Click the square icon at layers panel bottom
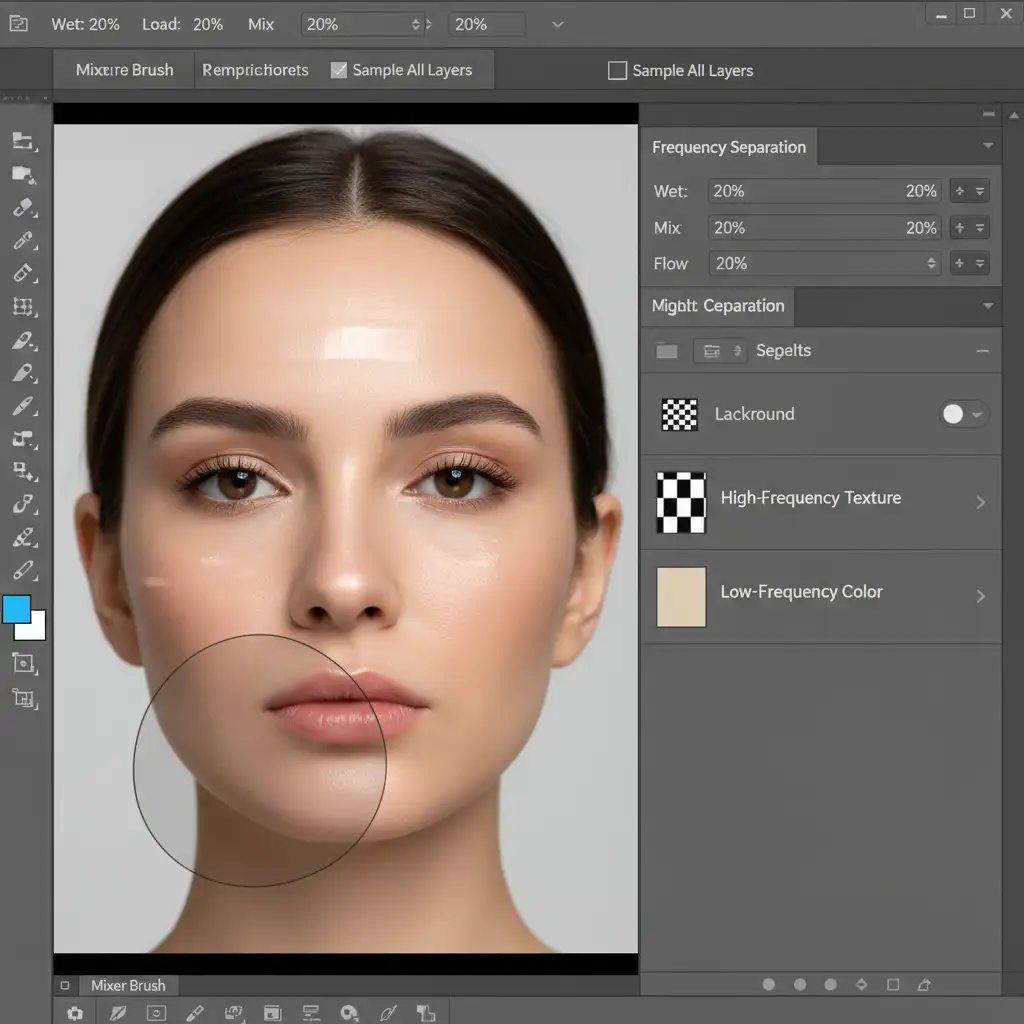Screen dimensions: 1024x1024 click(893, 985)
